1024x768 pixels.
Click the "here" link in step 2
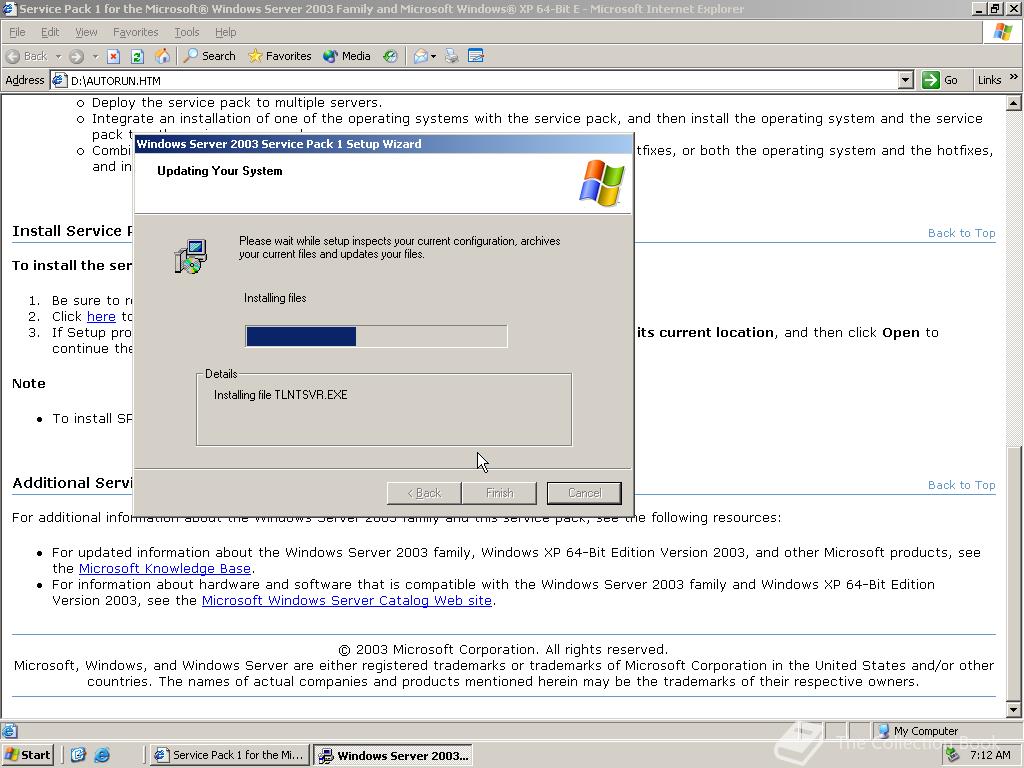(x=101, y=317)
